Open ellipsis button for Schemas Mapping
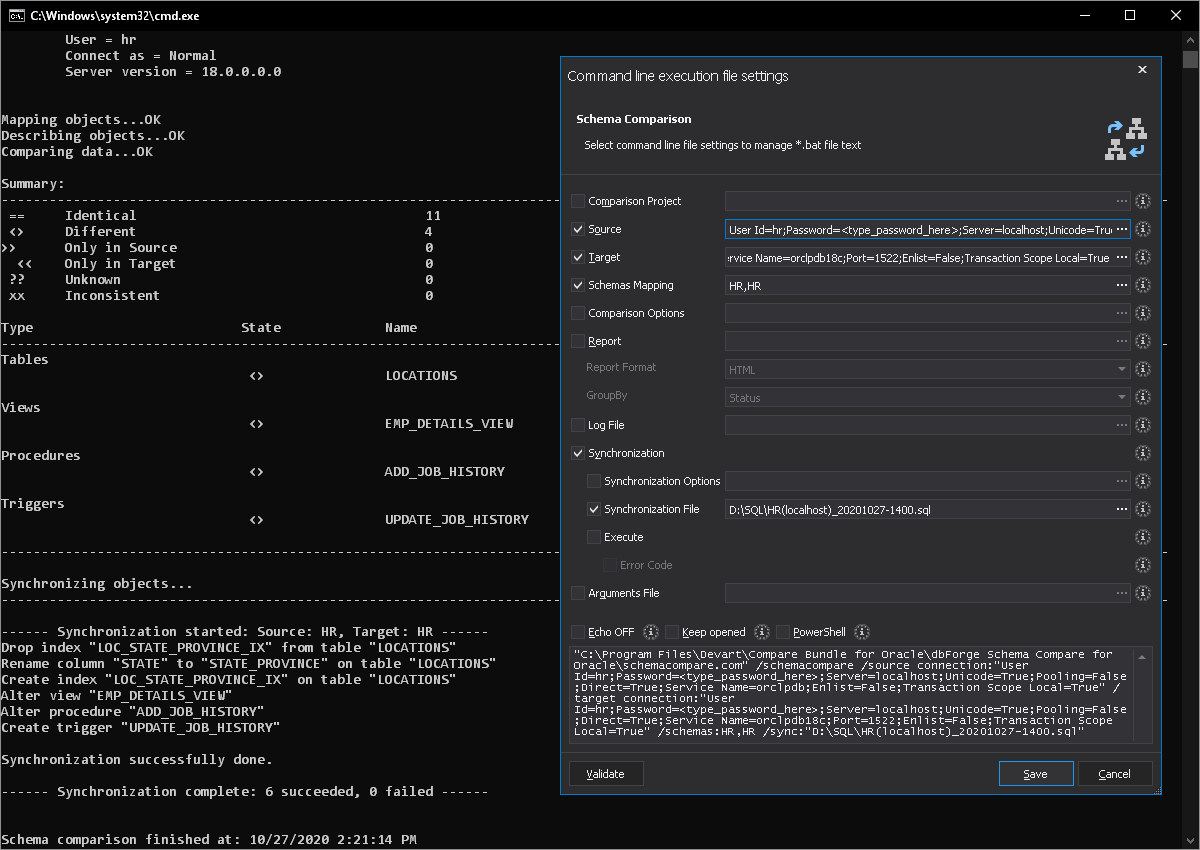The width and height of the screenshot is (1200, 850). click(1122, 285)
